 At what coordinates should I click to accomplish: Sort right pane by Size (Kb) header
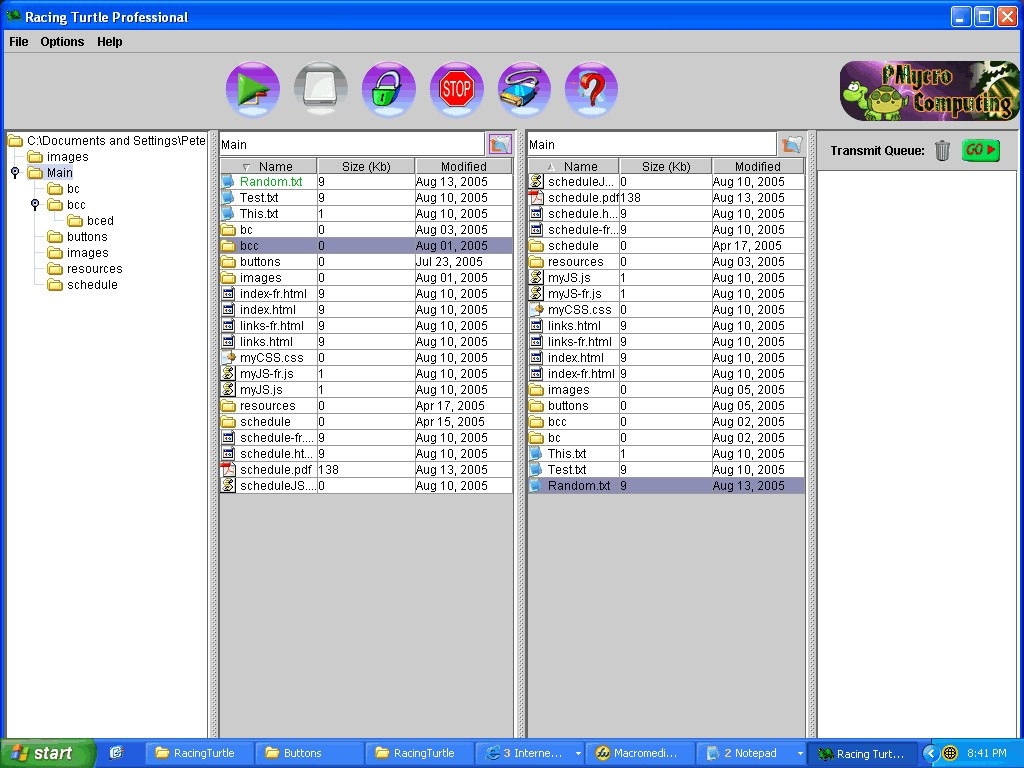click(x=665, y=167)
